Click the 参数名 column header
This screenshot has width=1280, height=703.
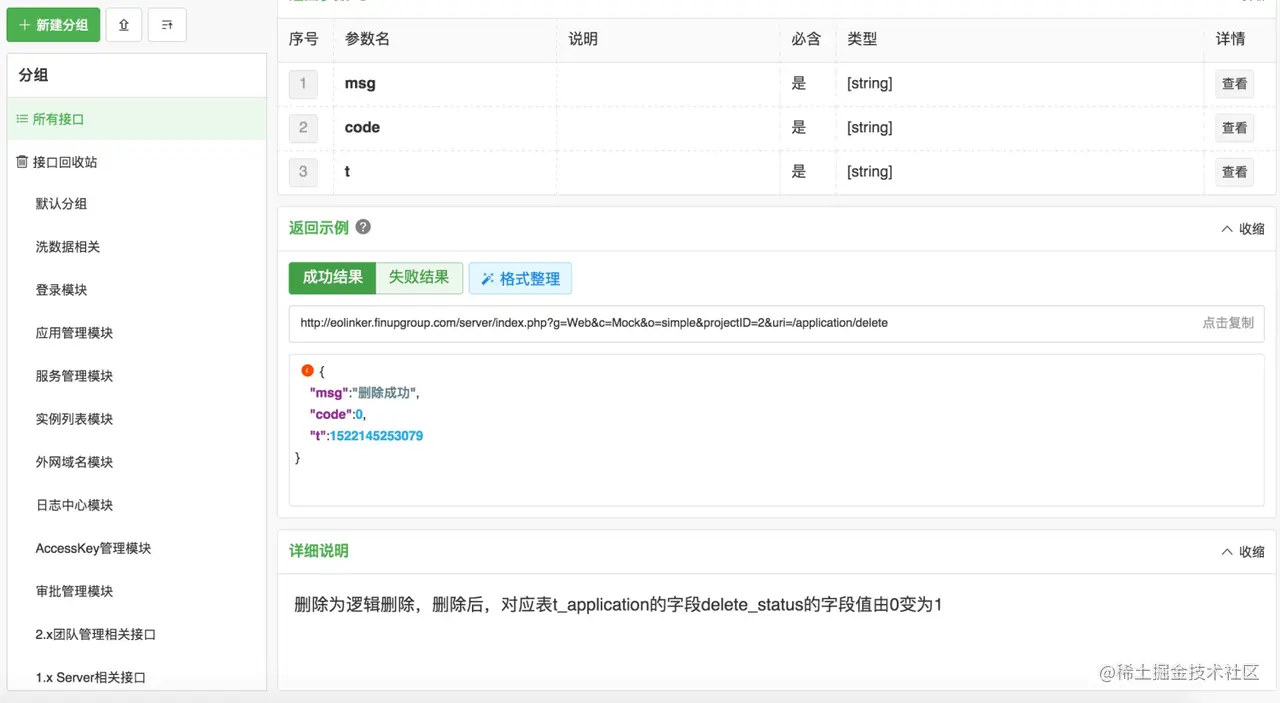click(367, 39)
